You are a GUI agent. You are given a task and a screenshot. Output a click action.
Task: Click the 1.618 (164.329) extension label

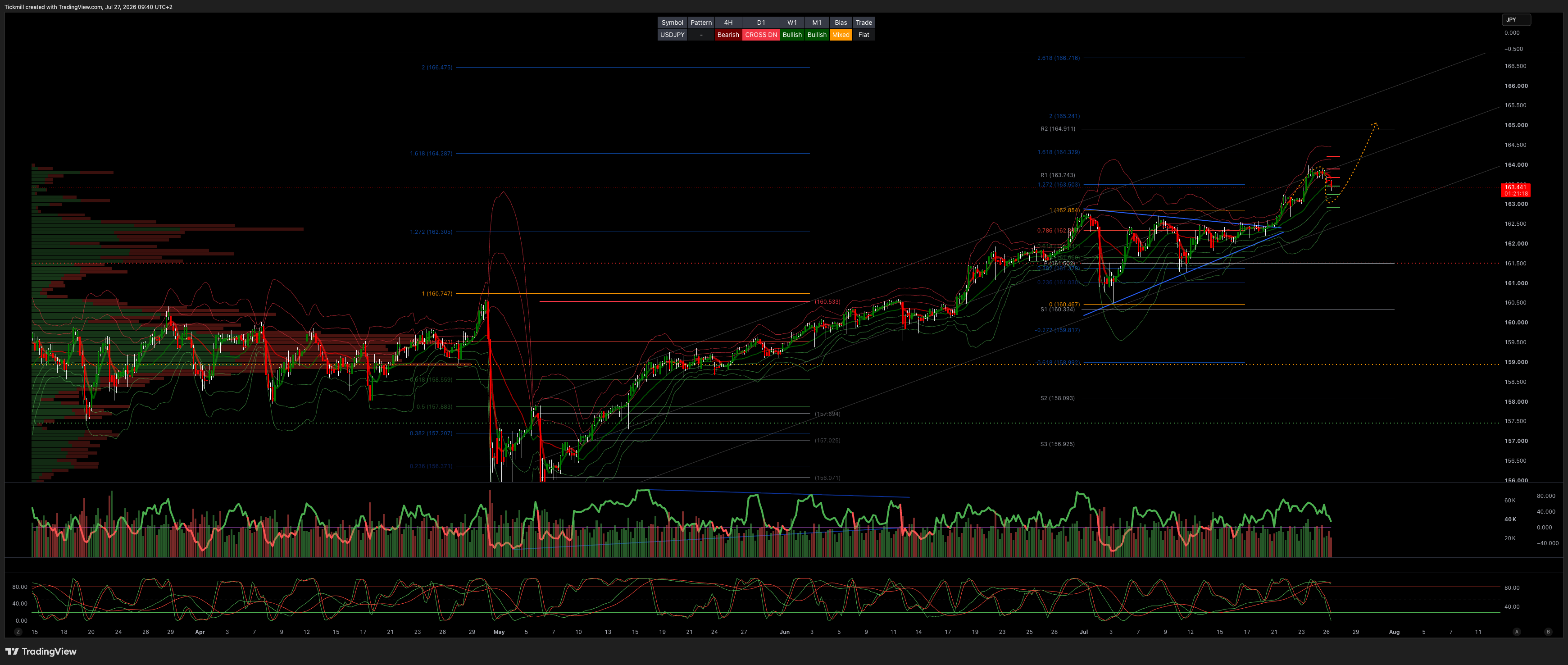tap(1059, 152)
